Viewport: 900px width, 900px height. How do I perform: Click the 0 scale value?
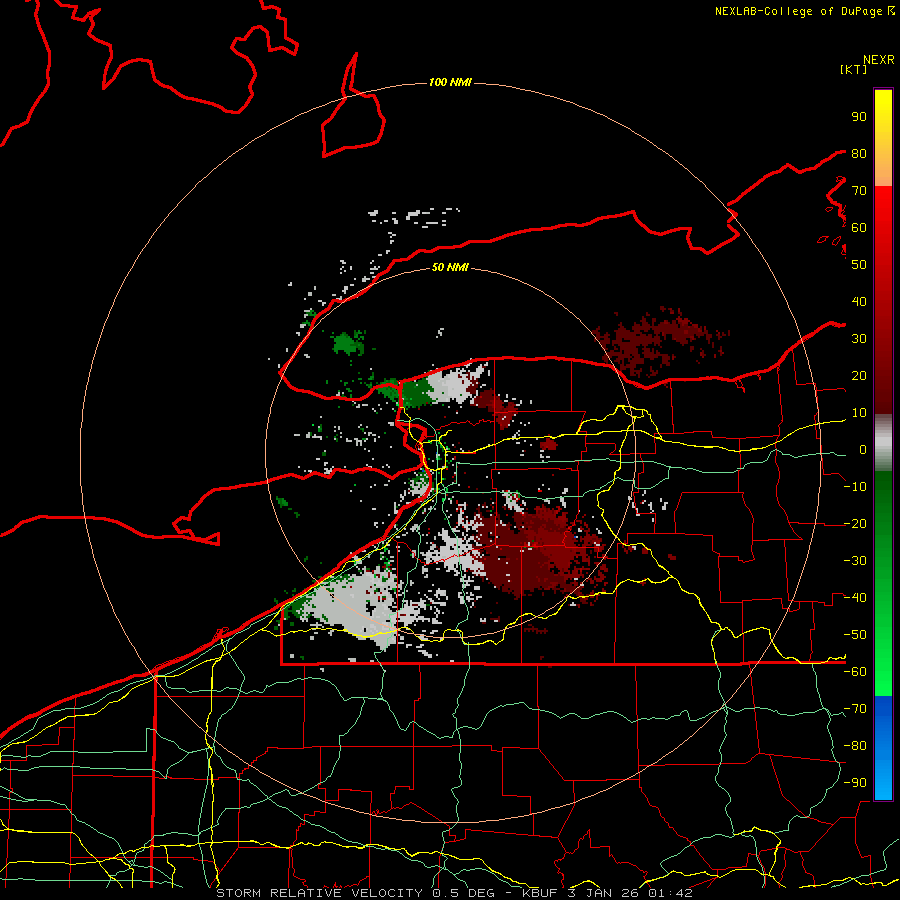click(863, 449)
